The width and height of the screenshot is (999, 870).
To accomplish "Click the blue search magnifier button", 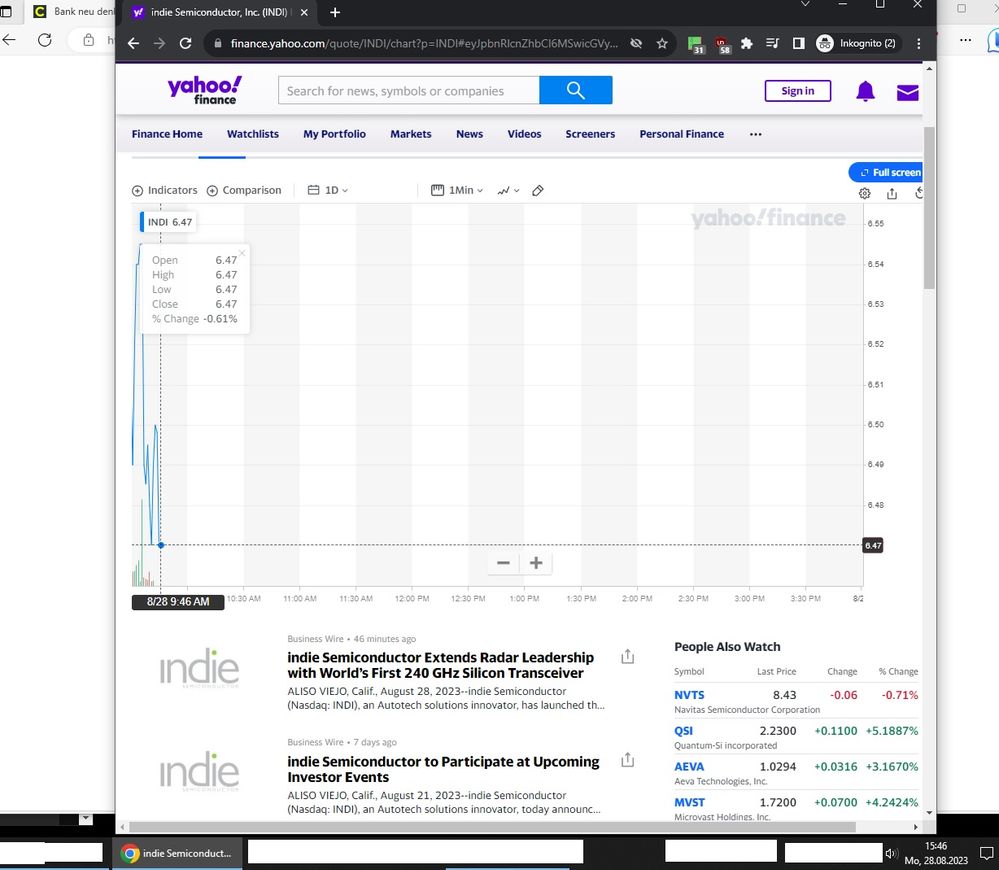I will pos(575,90).
